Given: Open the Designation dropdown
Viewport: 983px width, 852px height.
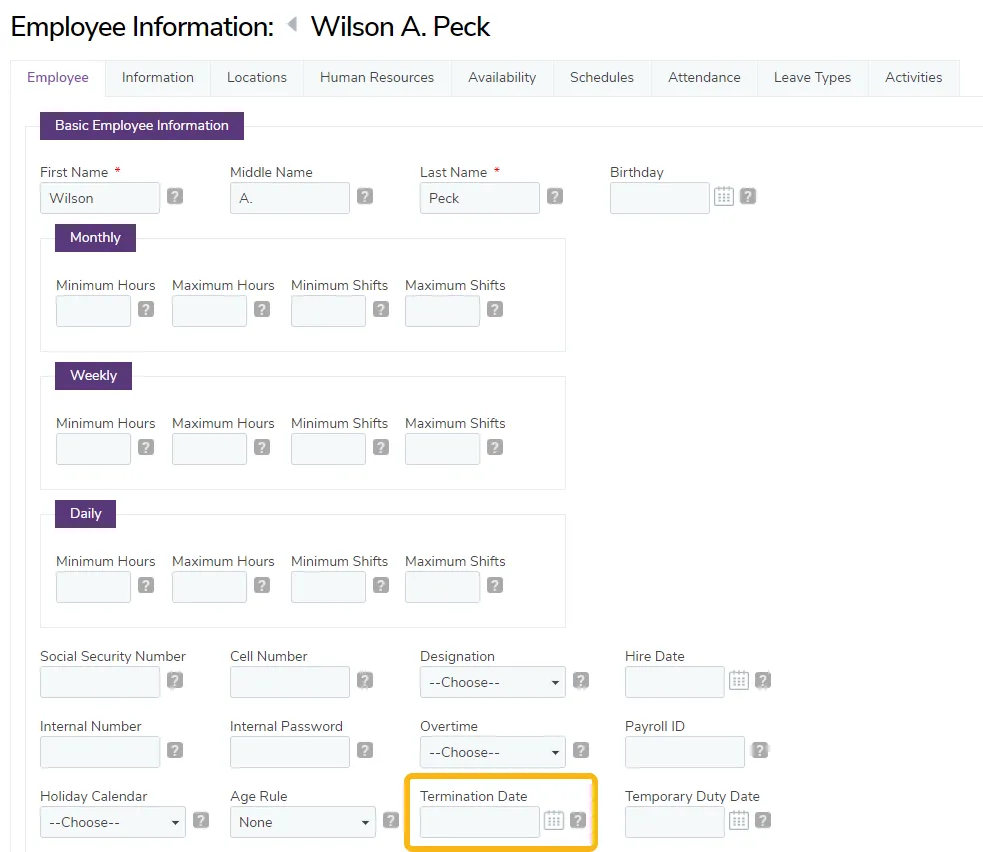Looking at the screenshot, I should (x=493, y=682).
